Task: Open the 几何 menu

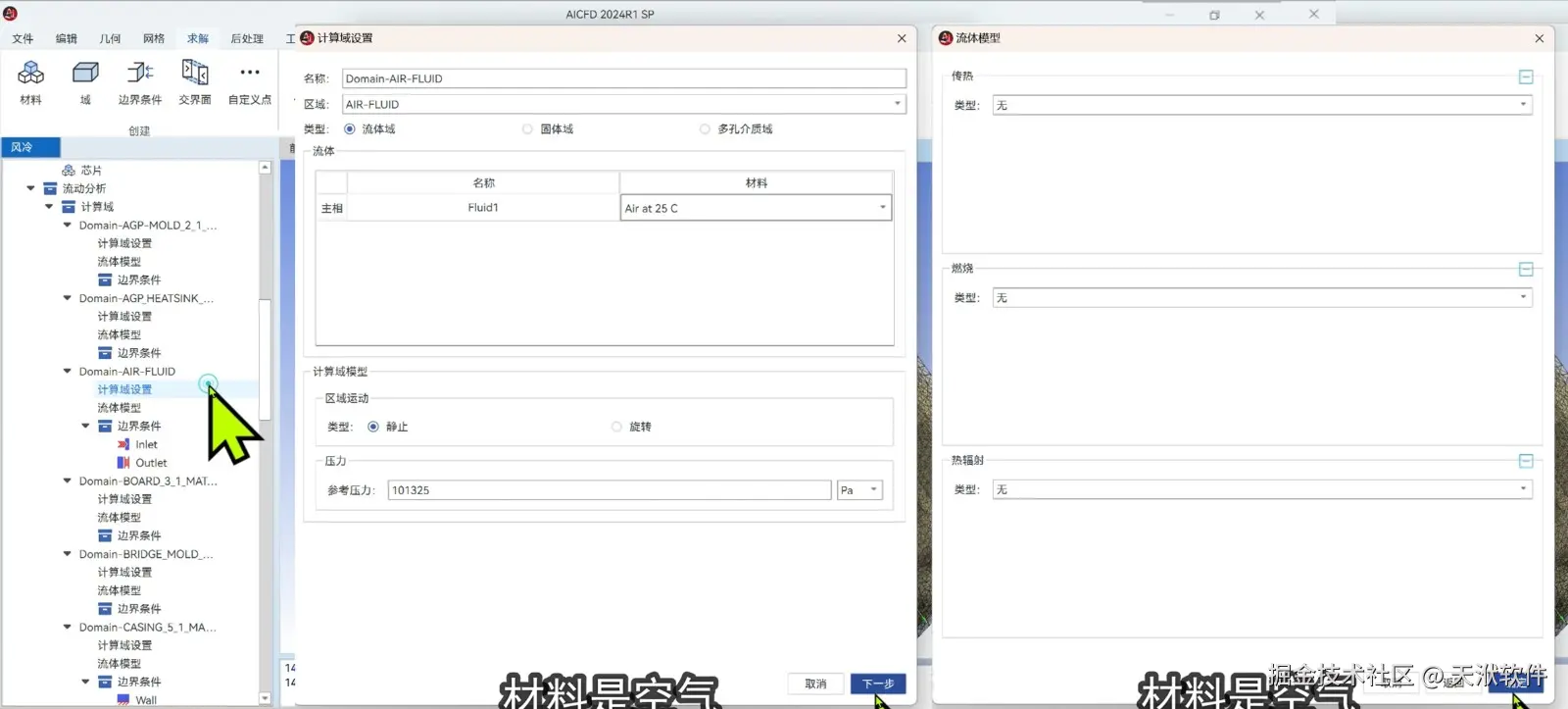Action: (x=110, y=39)
